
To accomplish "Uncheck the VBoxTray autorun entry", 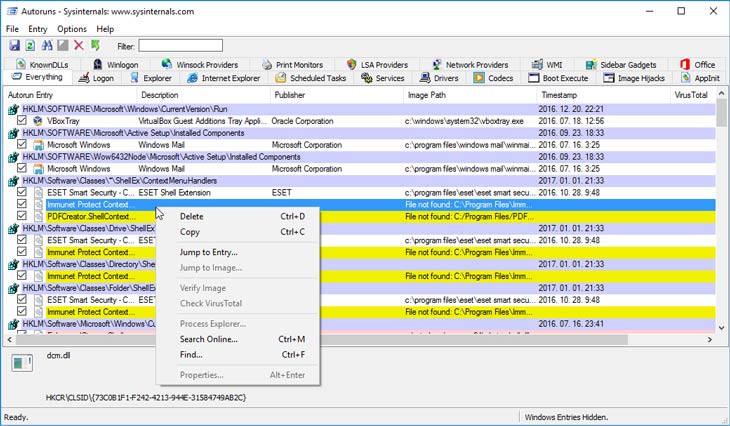I will point(21,120).
